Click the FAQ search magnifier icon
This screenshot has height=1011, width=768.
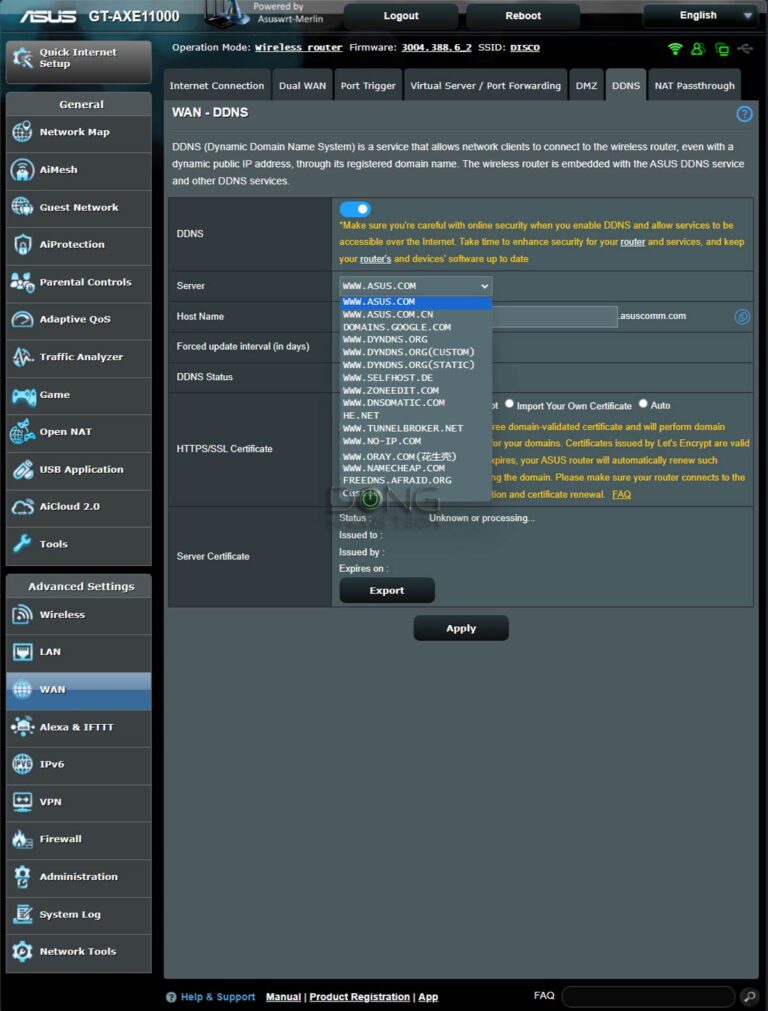[749, 996]
